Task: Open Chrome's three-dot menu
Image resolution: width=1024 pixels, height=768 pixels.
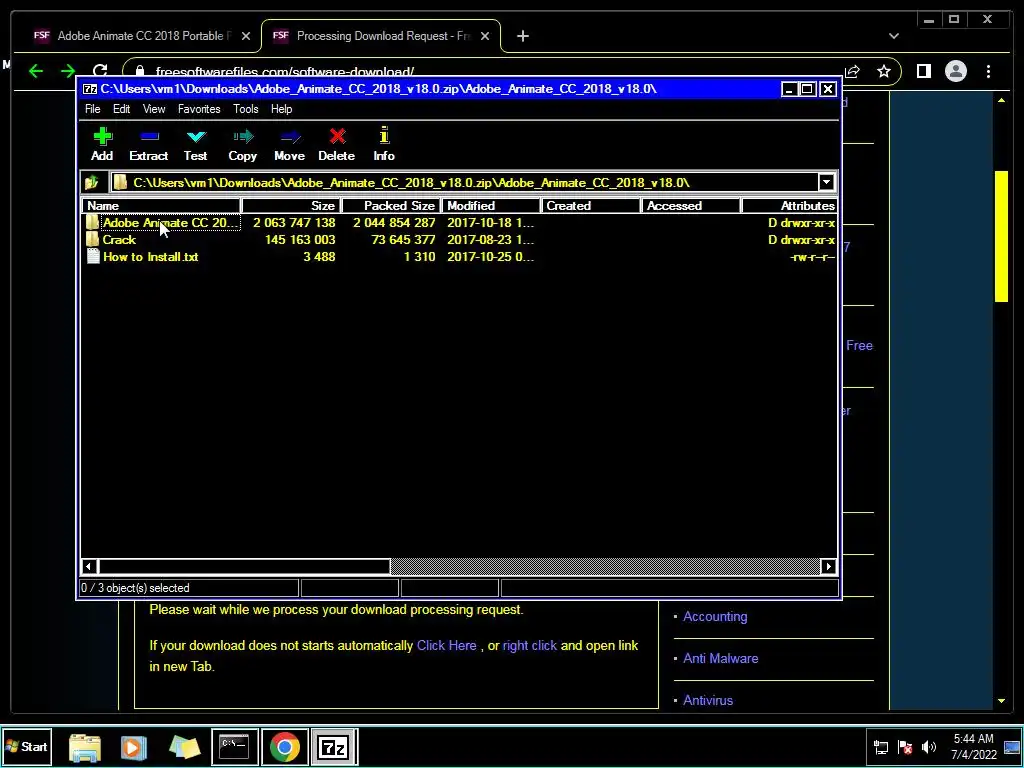Action: [x=988, y=71]
